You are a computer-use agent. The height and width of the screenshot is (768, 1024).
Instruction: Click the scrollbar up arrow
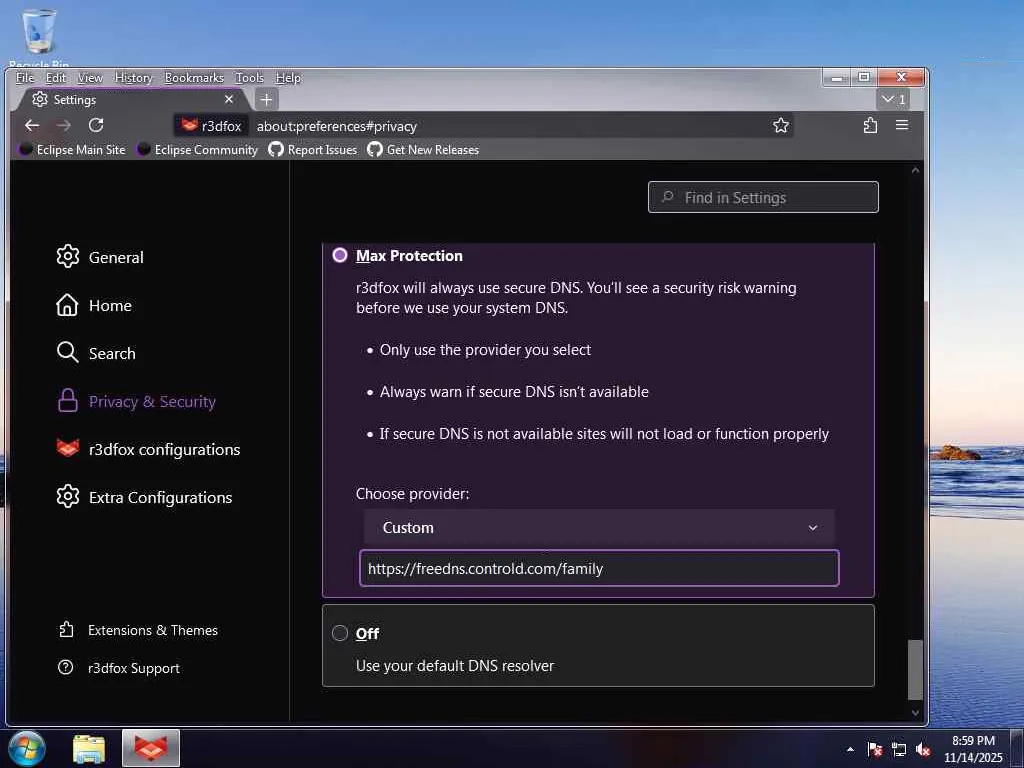click(x=915, y=170)
